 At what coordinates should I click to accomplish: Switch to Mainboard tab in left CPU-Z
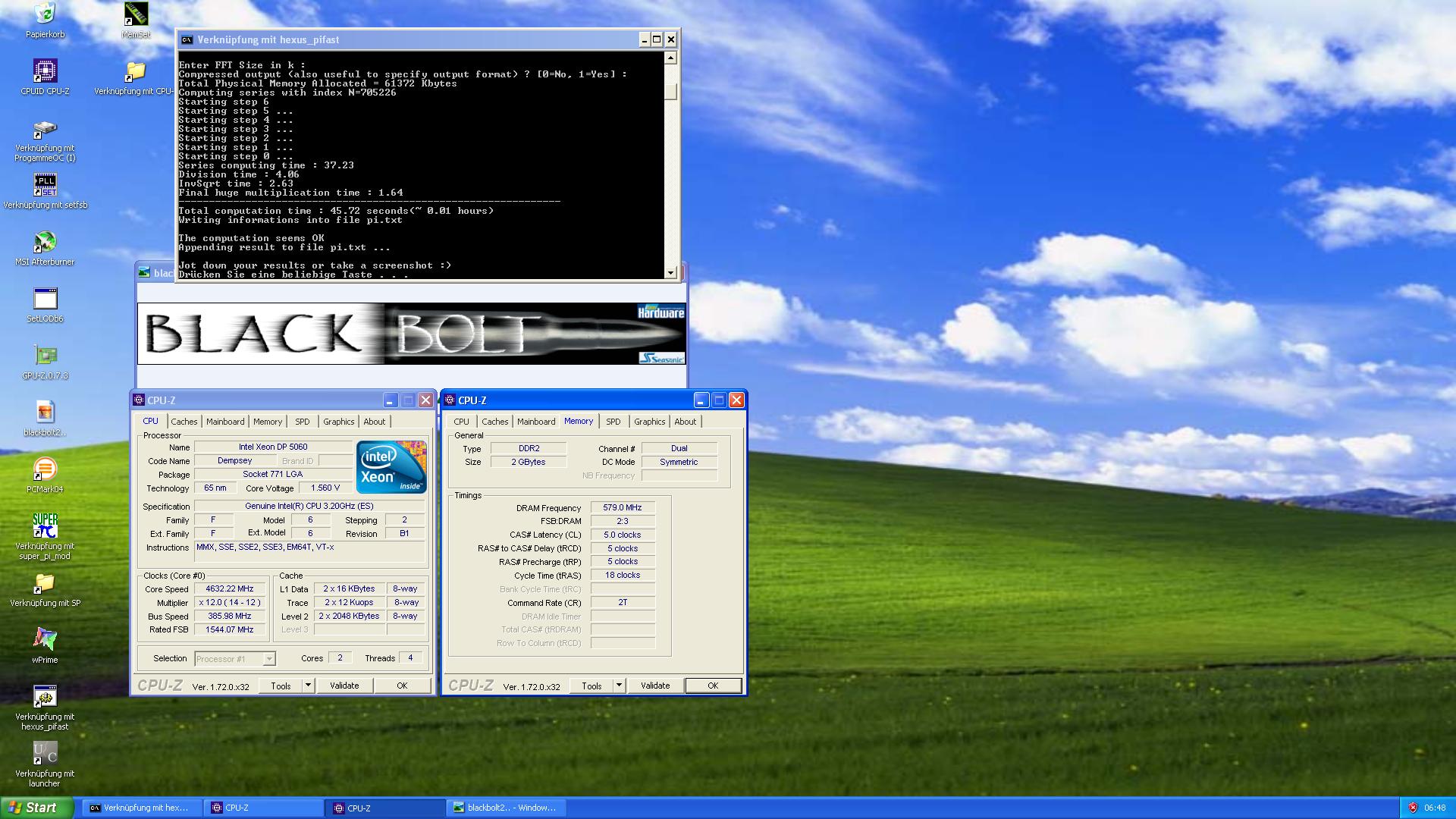coord(225,422)
